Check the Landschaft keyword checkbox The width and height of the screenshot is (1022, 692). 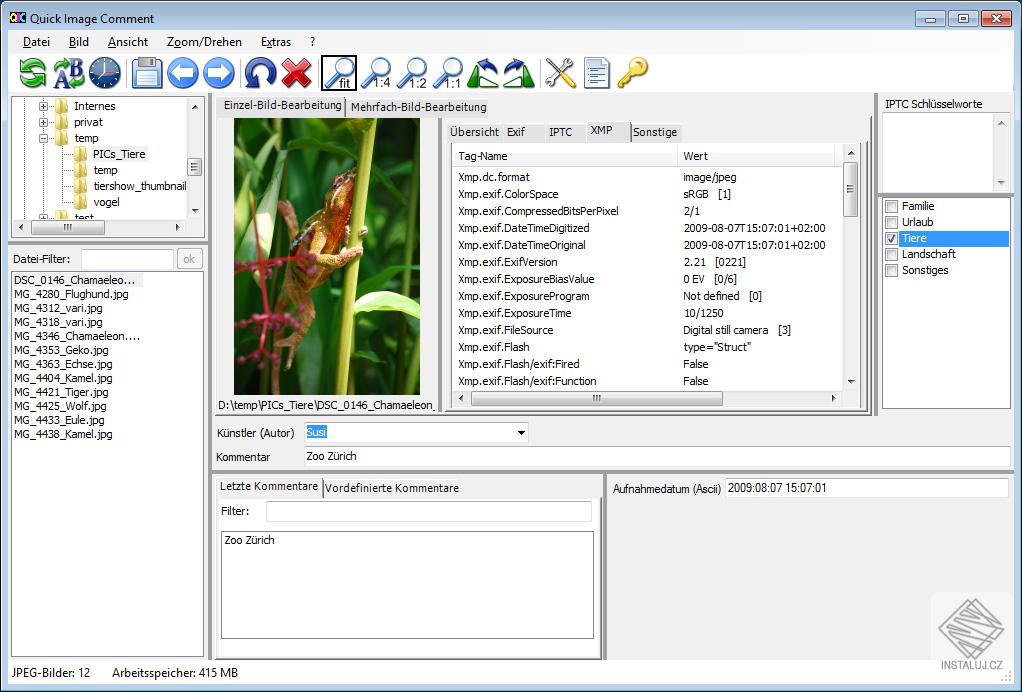pos(891,254)
